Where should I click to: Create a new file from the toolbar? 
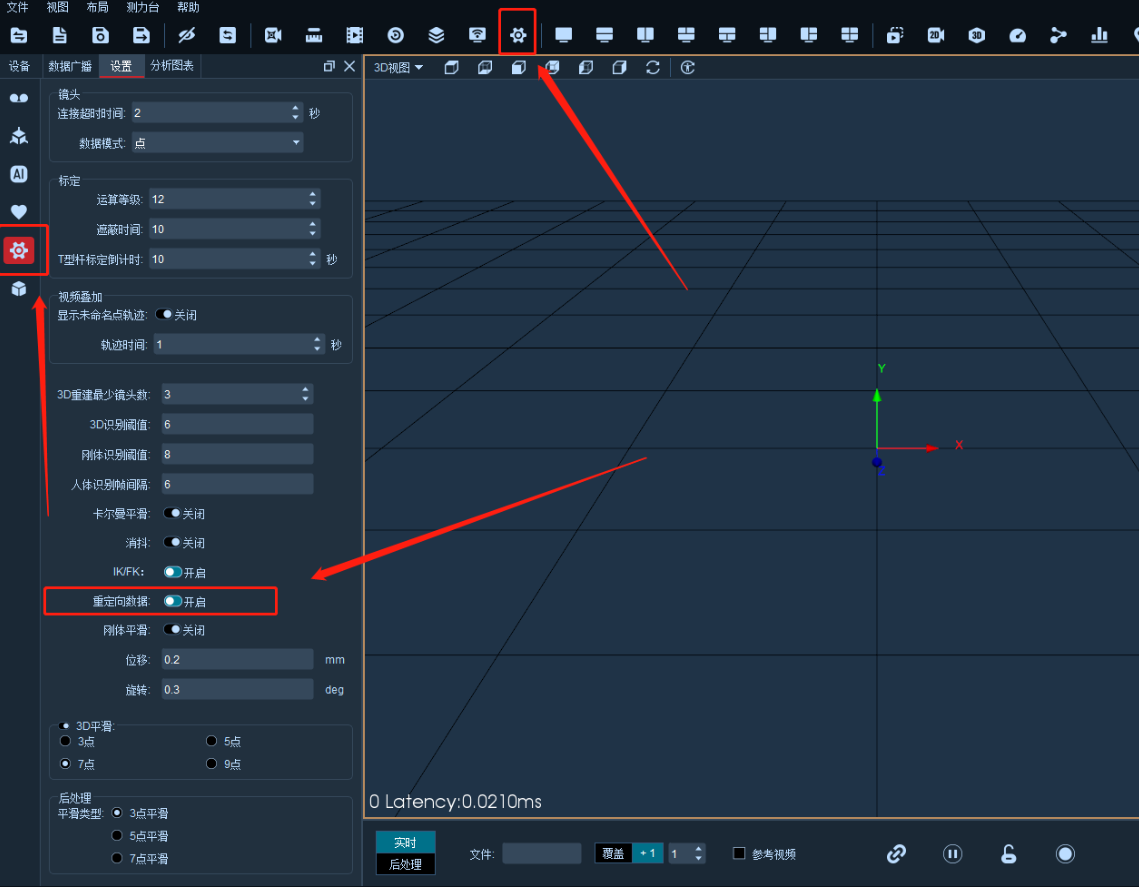tap(60, 35)
